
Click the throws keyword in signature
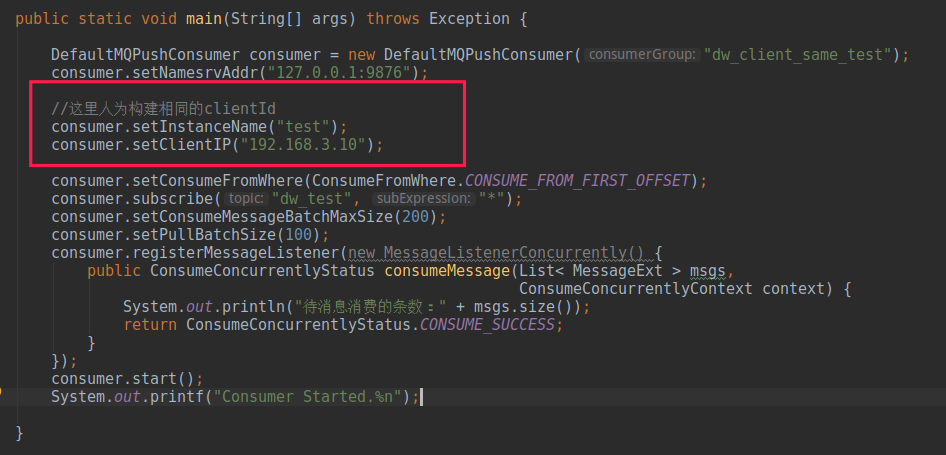393,19
